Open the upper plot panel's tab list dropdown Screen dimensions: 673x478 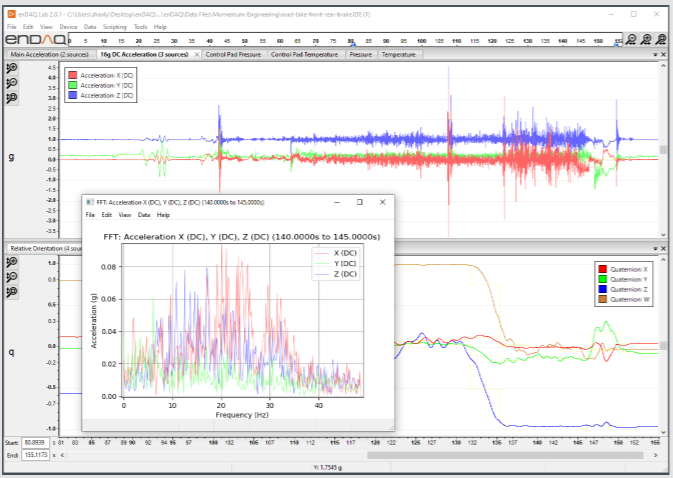[x=655, y=54]
